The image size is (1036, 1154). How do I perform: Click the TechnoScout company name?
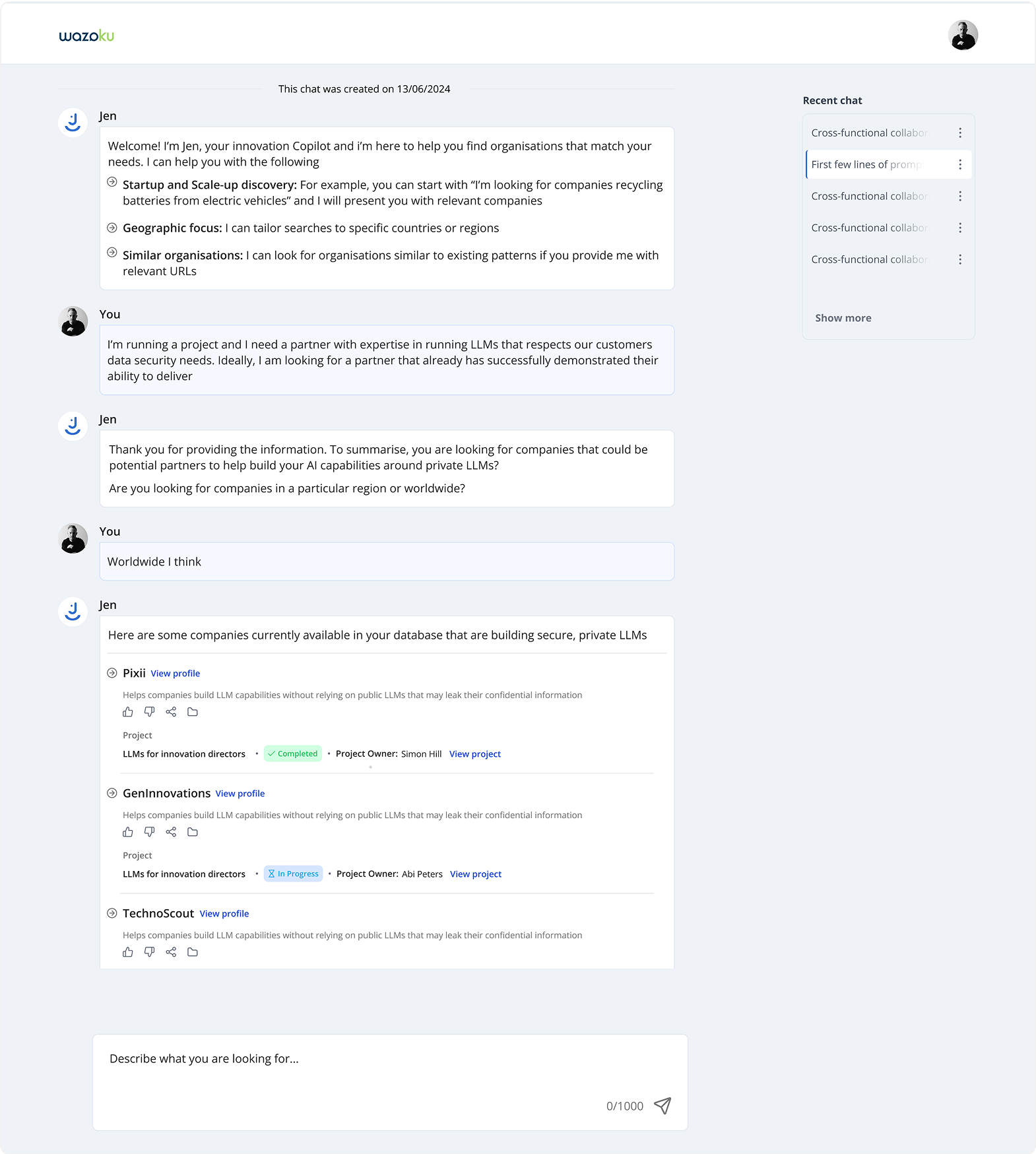158,913
